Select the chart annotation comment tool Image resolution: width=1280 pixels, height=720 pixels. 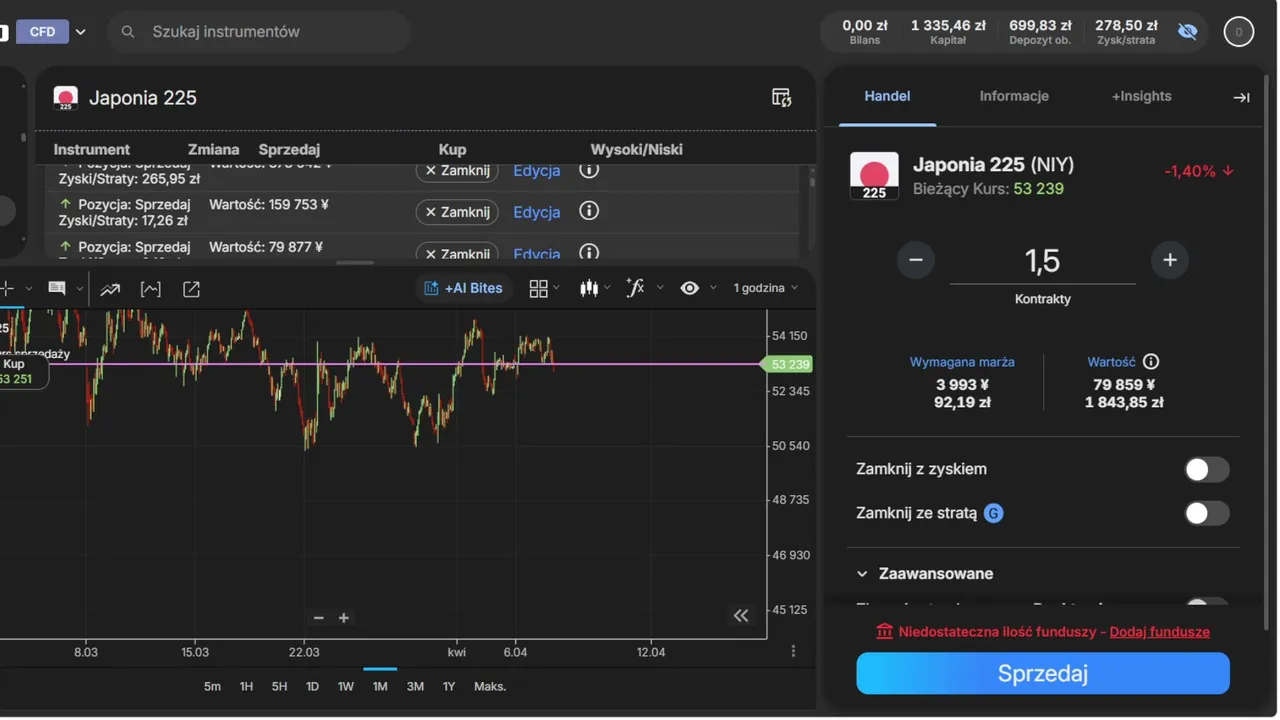[57, 289]
